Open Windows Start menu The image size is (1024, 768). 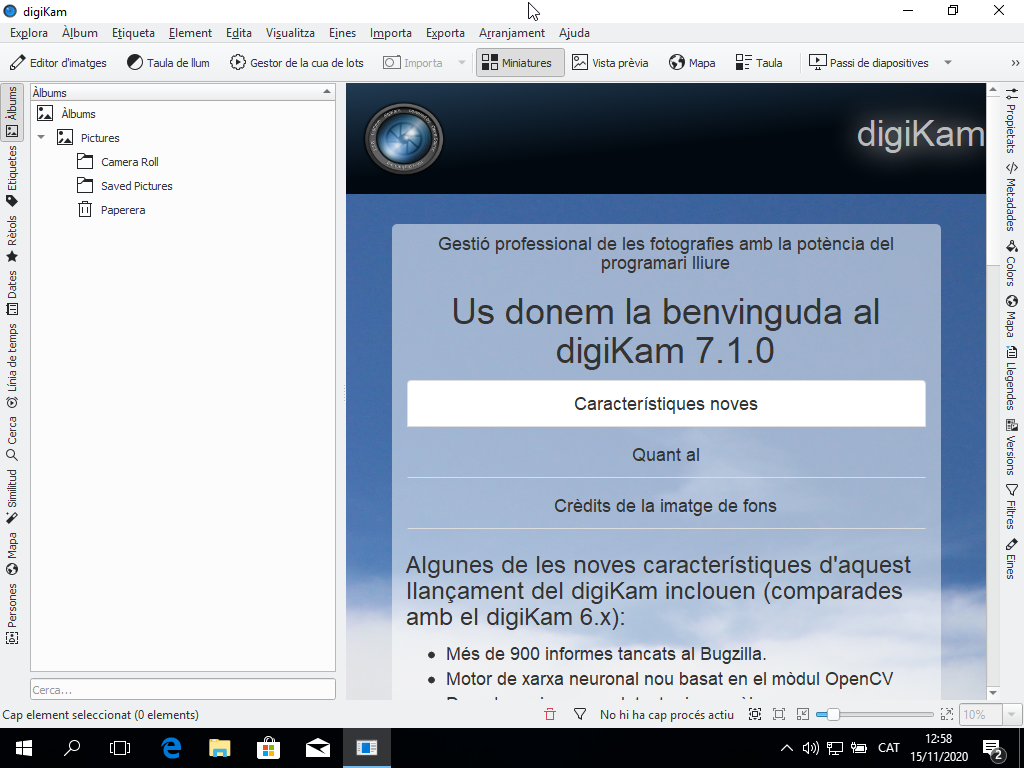[24, 748]
